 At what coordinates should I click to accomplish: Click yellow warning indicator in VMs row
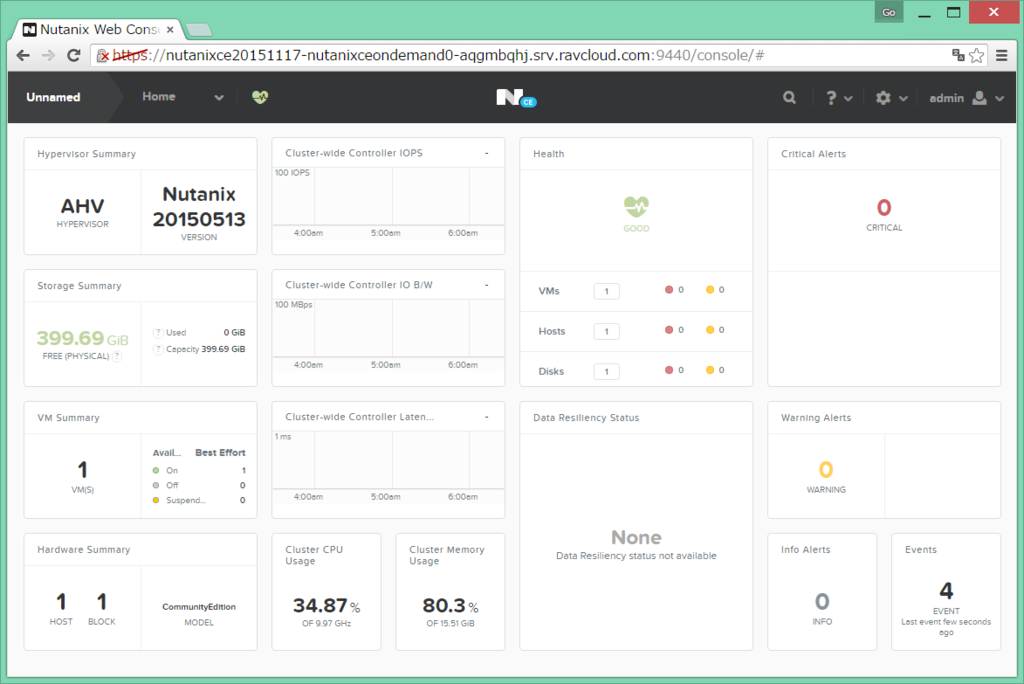click(710, 289)
